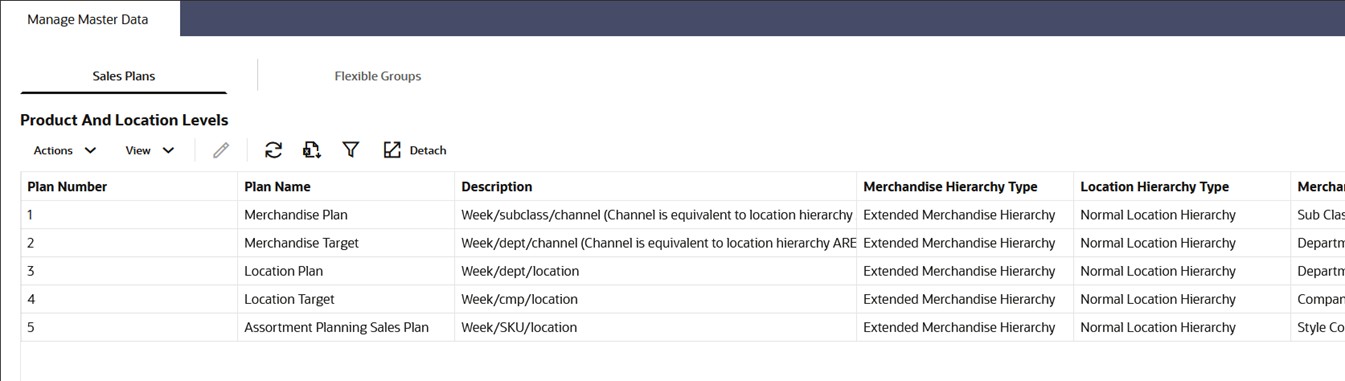Open the filter funnel icon
Viewport: 1345px width, 381px height.
351,150
